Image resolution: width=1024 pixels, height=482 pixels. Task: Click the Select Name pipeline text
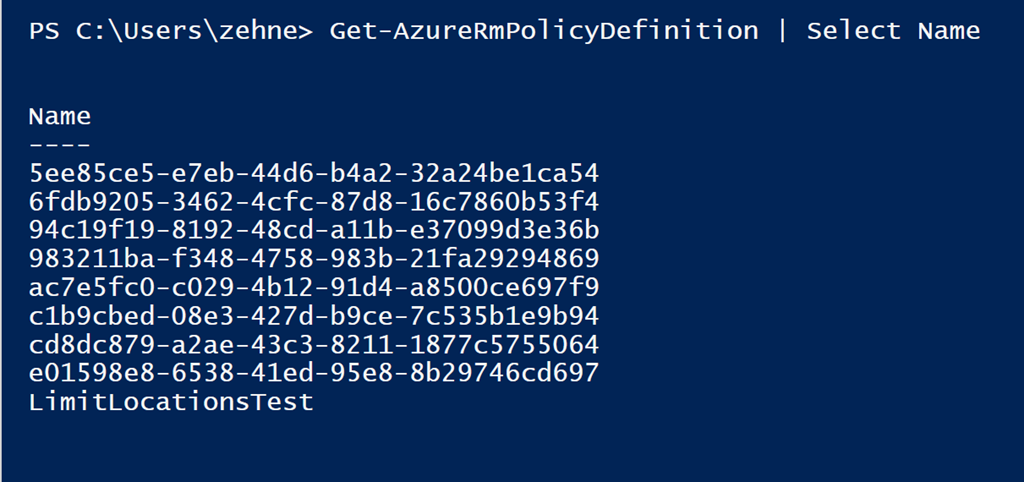click(x=893, y=31)
